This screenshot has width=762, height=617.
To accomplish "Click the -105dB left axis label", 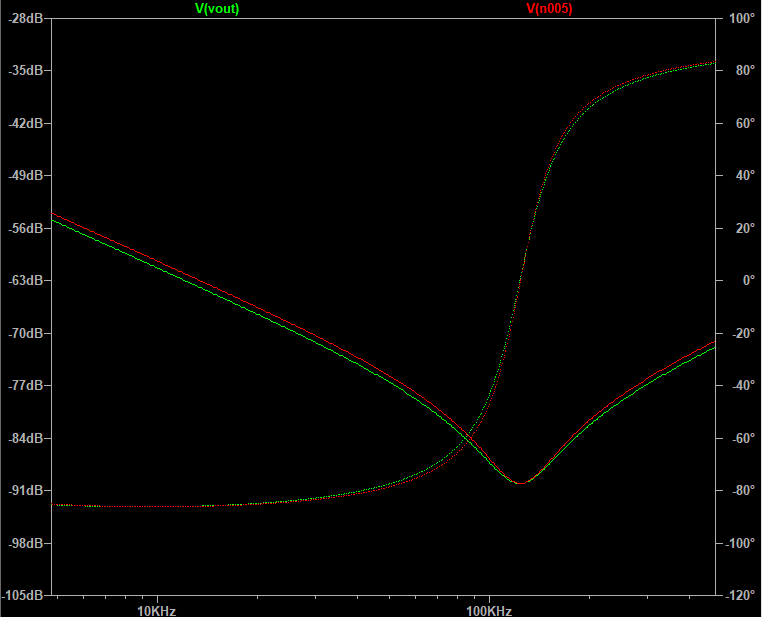I will click(23, 595).
